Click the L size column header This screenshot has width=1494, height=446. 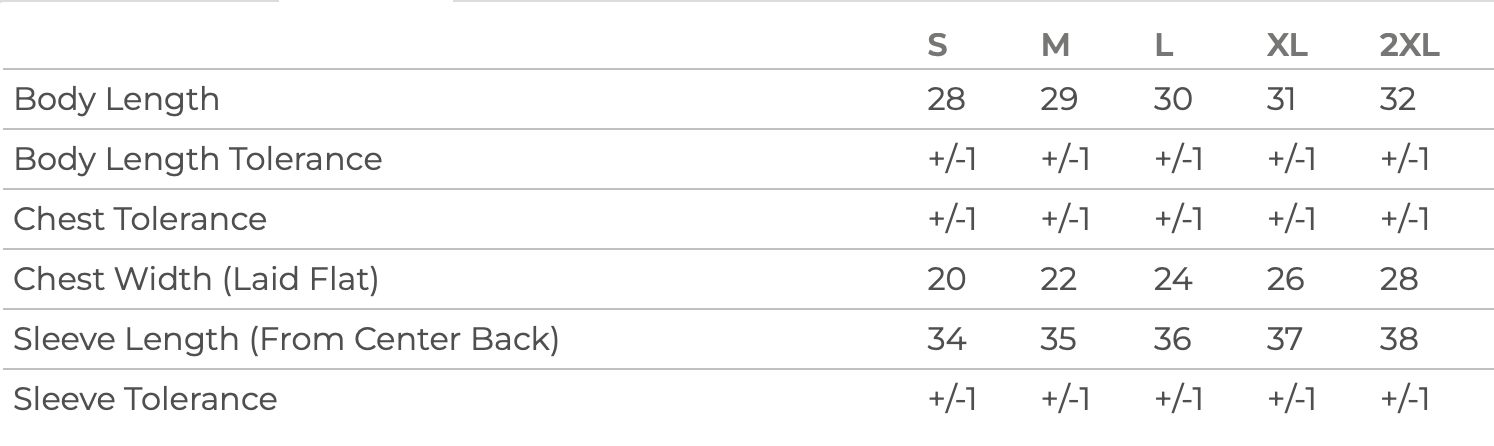(x=1163, y=46)
